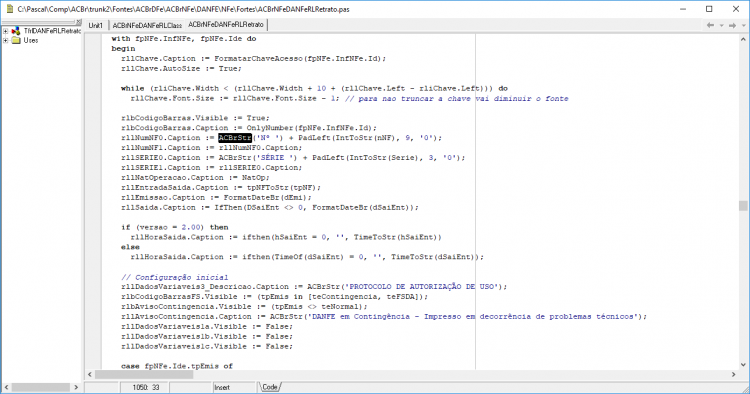Screen dimensions: 750x394
Task: Click the 'OnlyNumber' function call
Action: click(270, 128)
